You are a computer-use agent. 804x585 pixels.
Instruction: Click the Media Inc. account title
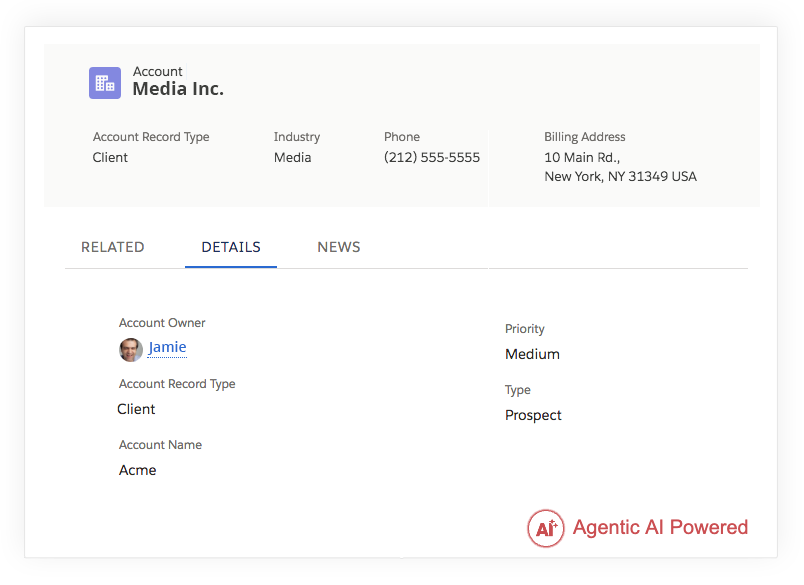pyautogui.click(x=178, y=89)
